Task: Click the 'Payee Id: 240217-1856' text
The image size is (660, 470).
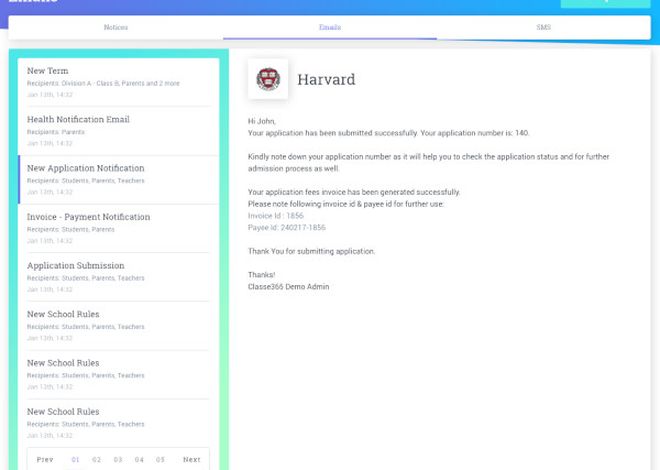Action: (287, 228)
